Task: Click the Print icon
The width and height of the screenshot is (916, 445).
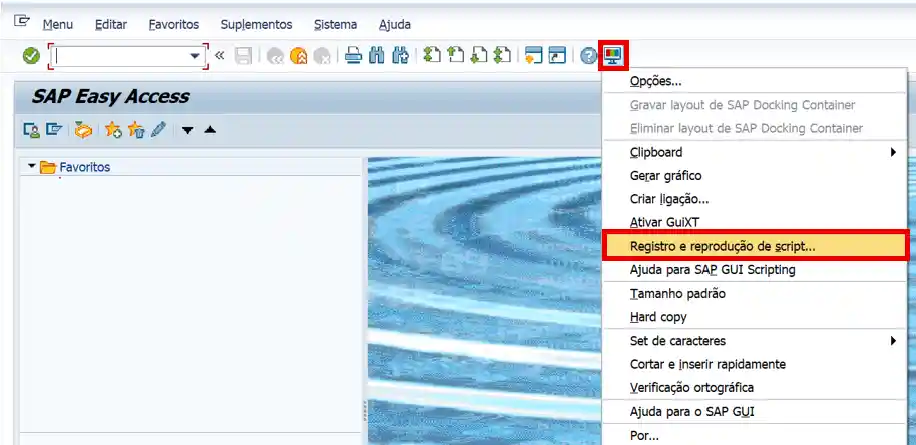Action: [353, 56]
